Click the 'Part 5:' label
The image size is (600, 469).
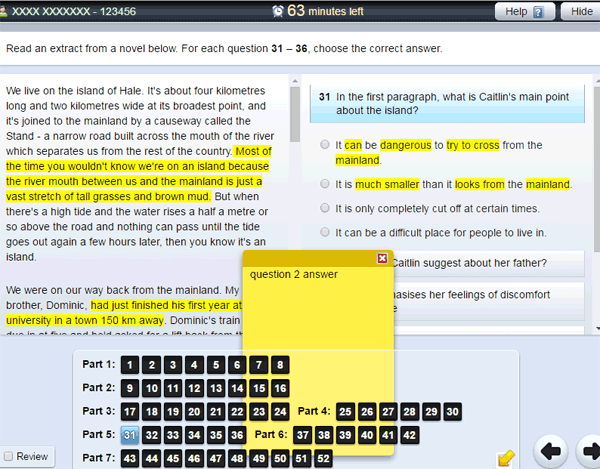pos(98,435)
